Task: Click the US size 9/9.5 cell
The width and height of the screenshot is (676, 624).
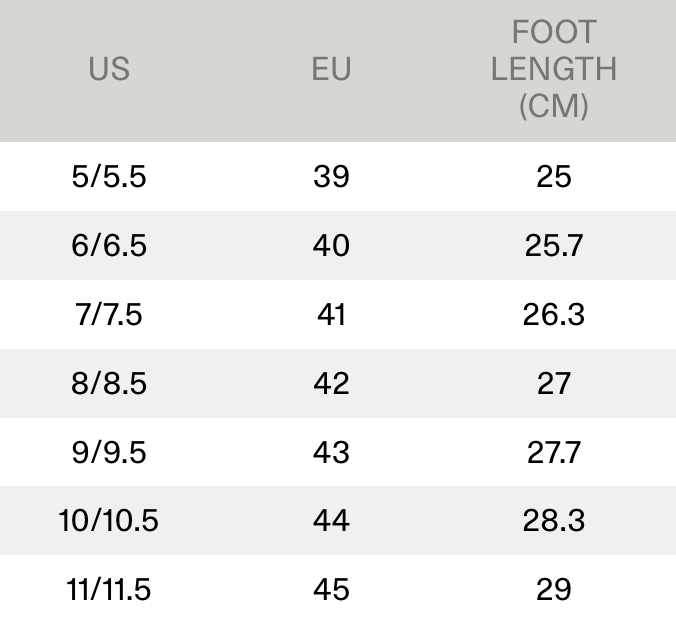Action: 109,453
